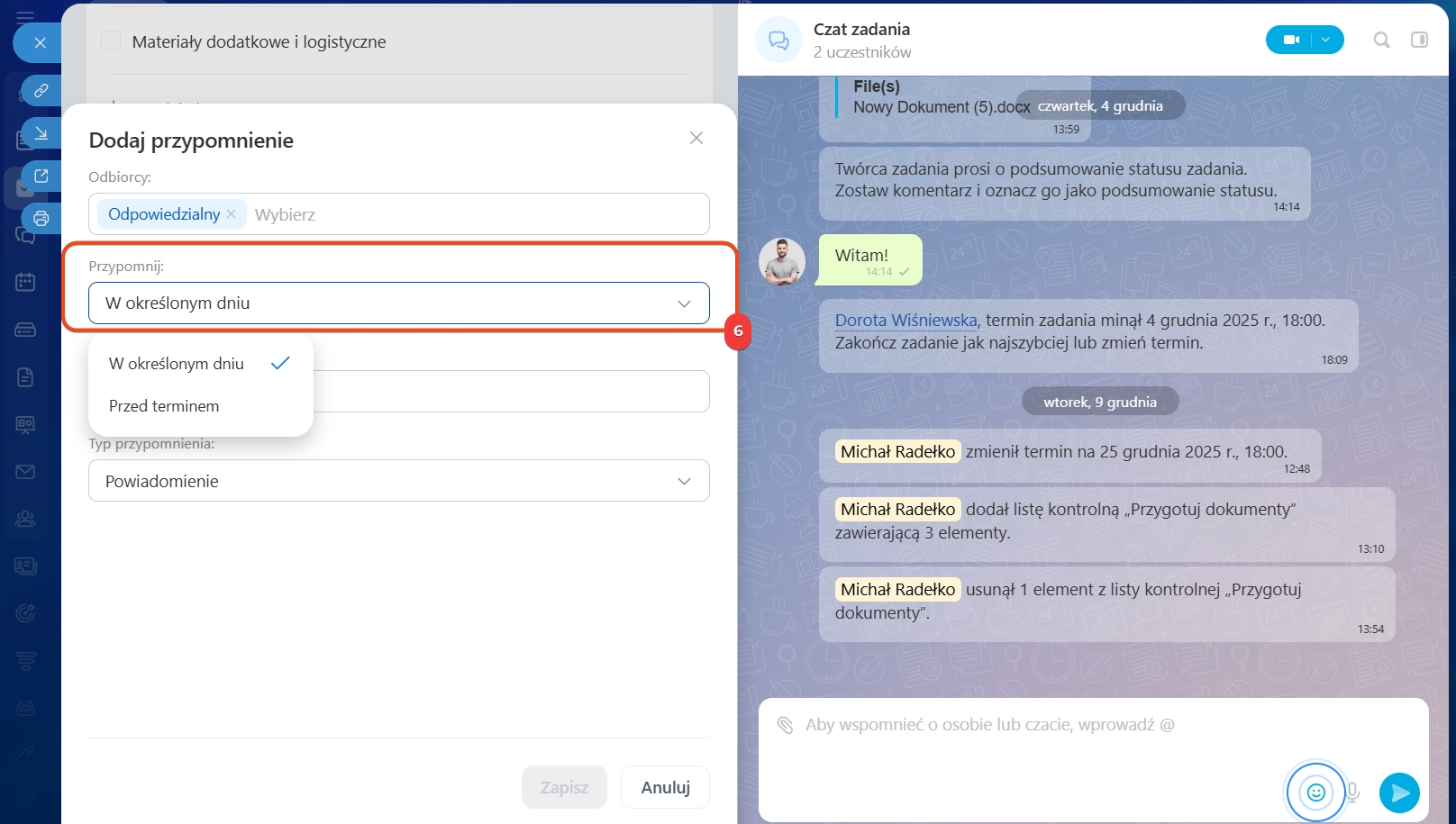Choose Przed terminem from the dropdown list
This screenshot has height=824, width=1456.
(x=200, y=406)
